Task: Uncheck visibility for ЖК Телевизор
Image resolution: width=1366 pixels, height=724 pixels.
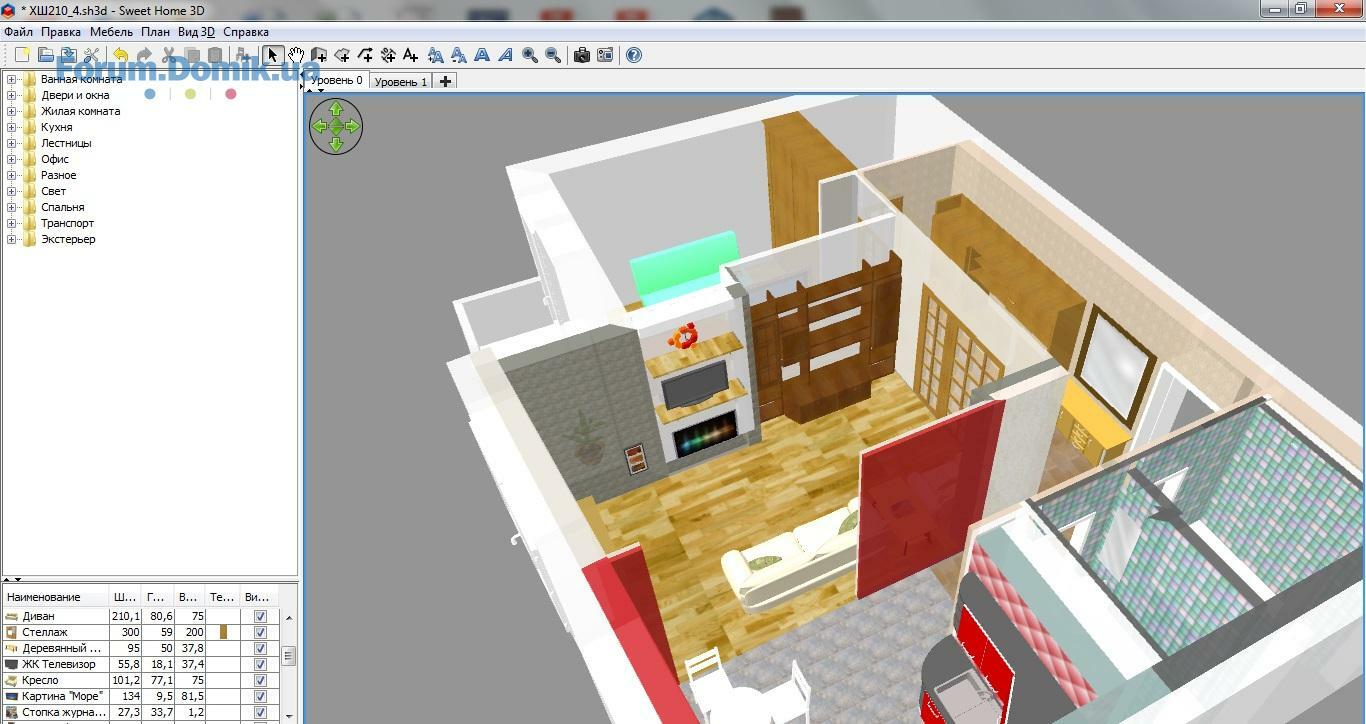Action: click(x=260, y=665)
